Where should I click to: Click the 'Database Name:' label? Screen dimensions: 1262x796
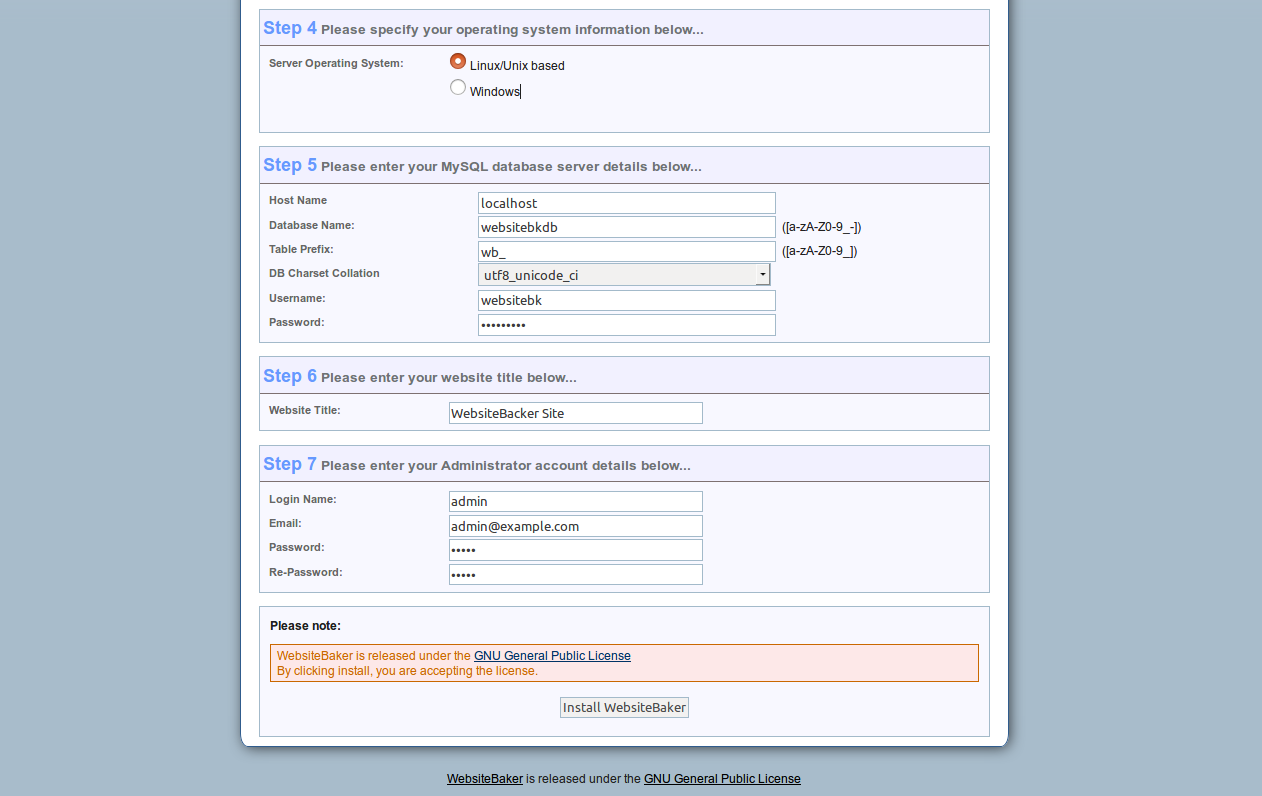click(x=312, y=225)
